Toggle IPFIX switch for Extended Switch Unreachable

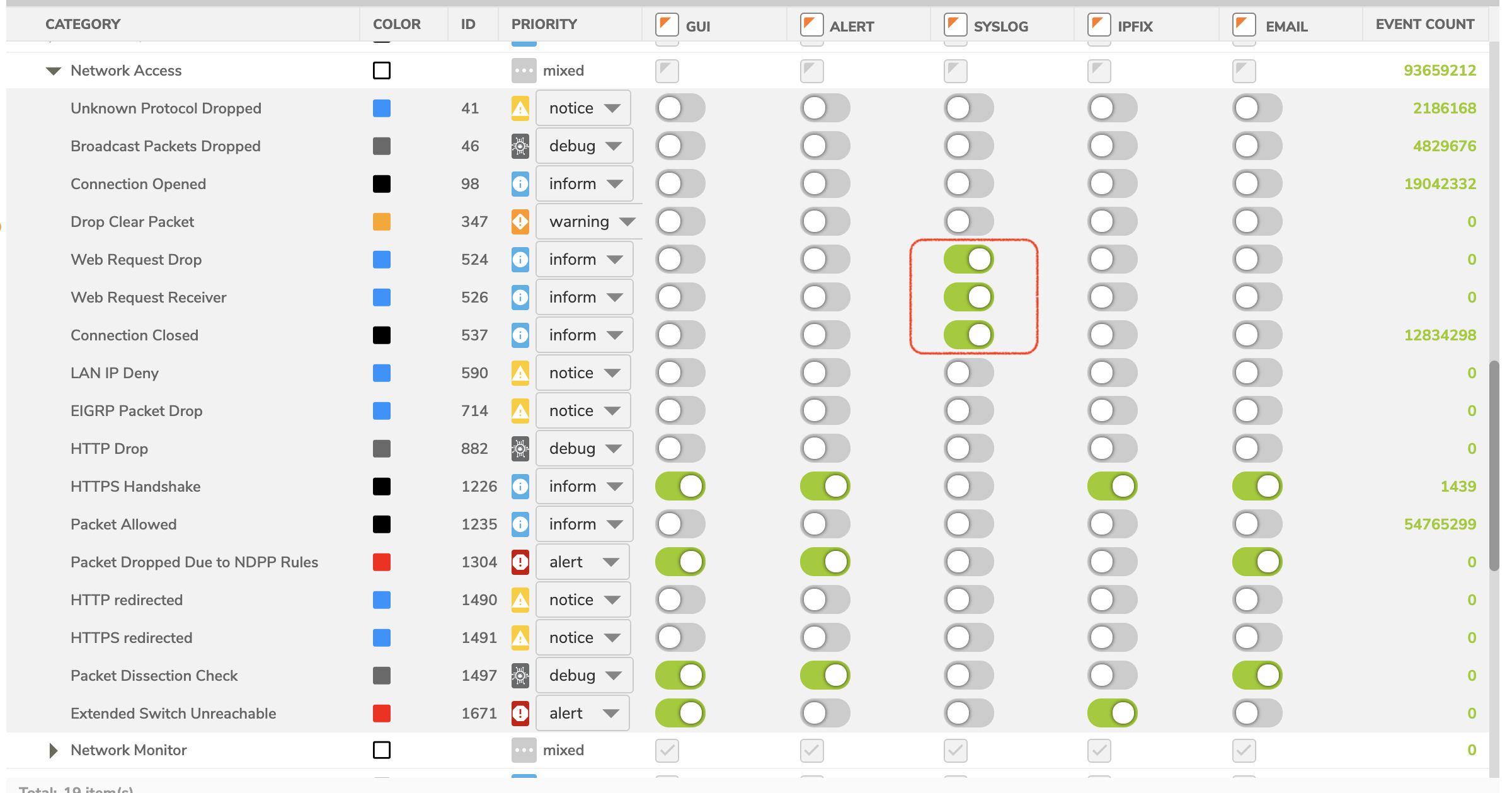[x=1112, y=714]
